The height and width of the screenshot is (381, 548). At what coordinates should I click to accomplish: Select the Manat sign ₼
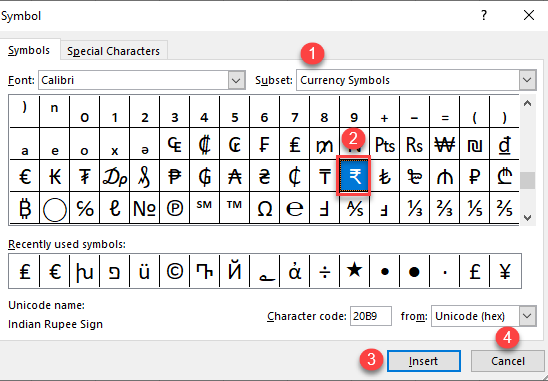point(445,176)
